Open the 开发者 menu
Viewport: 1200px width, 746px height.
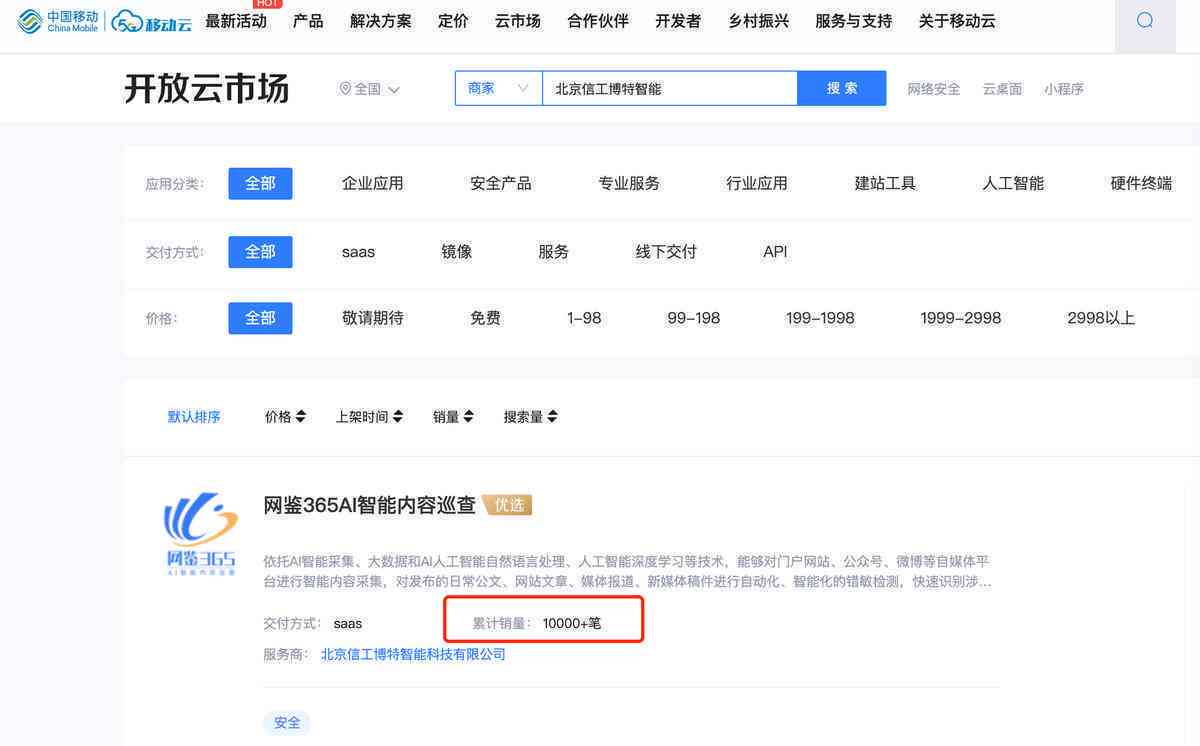[x=678, y=21]
